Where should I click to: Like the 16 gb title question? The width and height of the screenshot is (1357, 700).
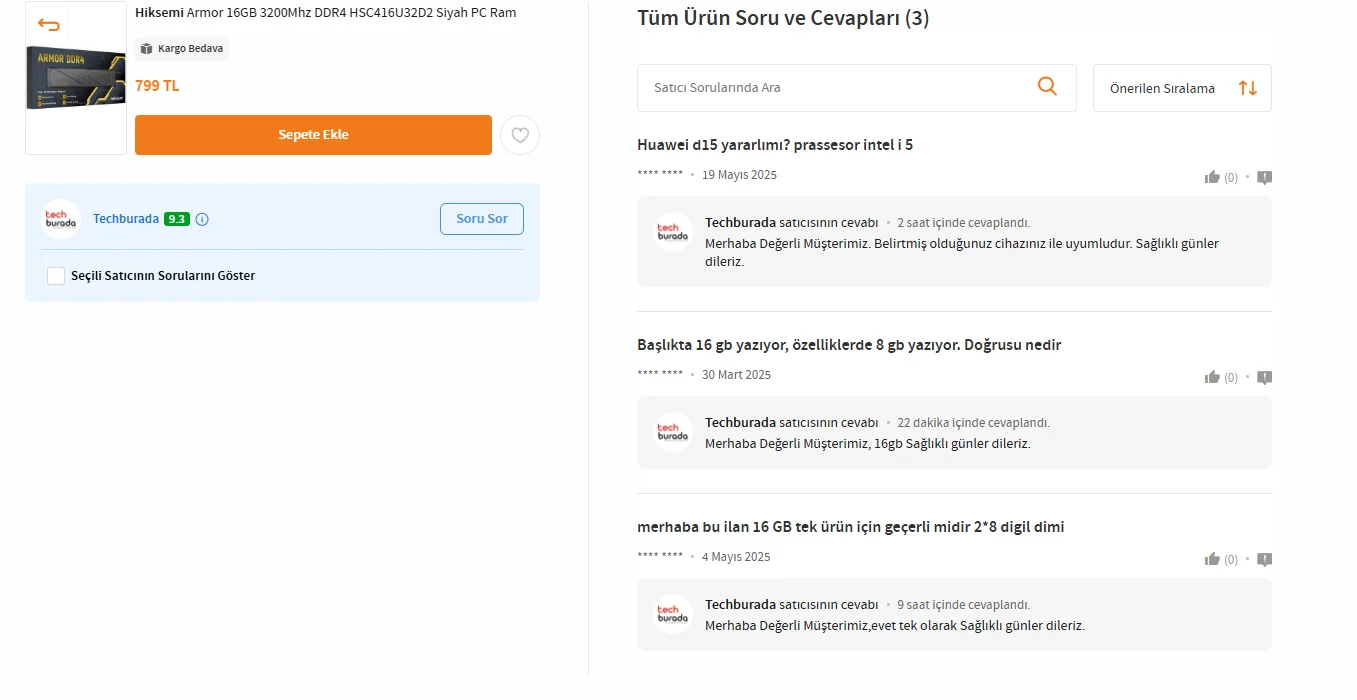tap(1212, 377)
